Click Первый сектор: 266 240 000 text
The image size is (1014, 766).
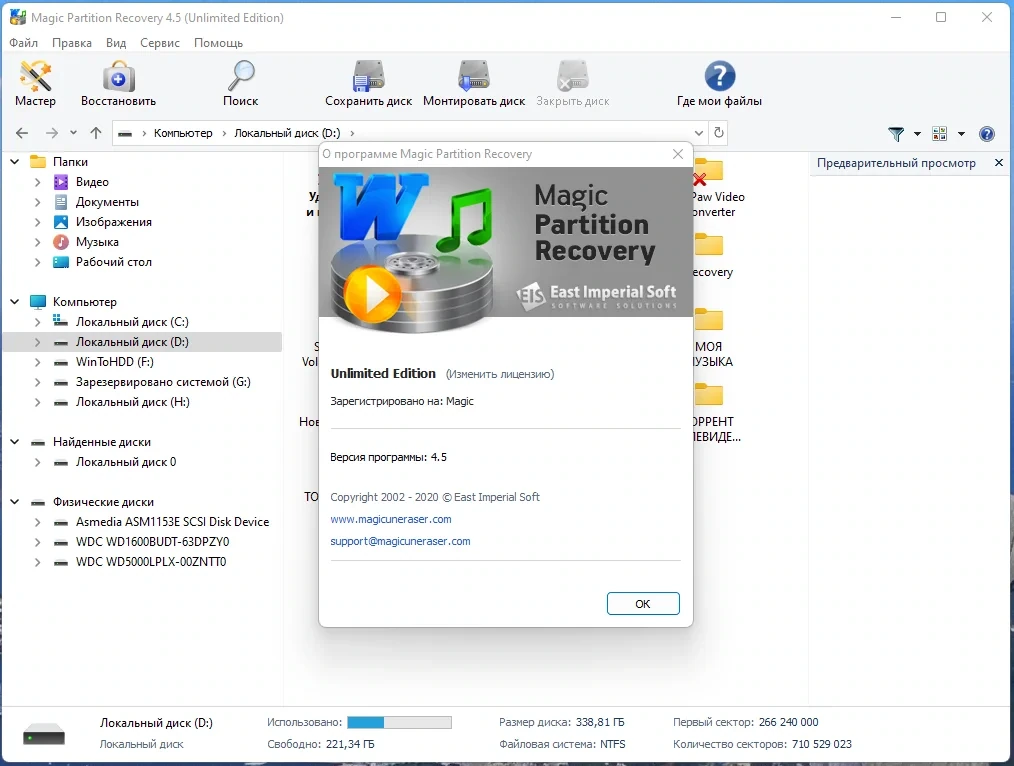pos(746,722)
